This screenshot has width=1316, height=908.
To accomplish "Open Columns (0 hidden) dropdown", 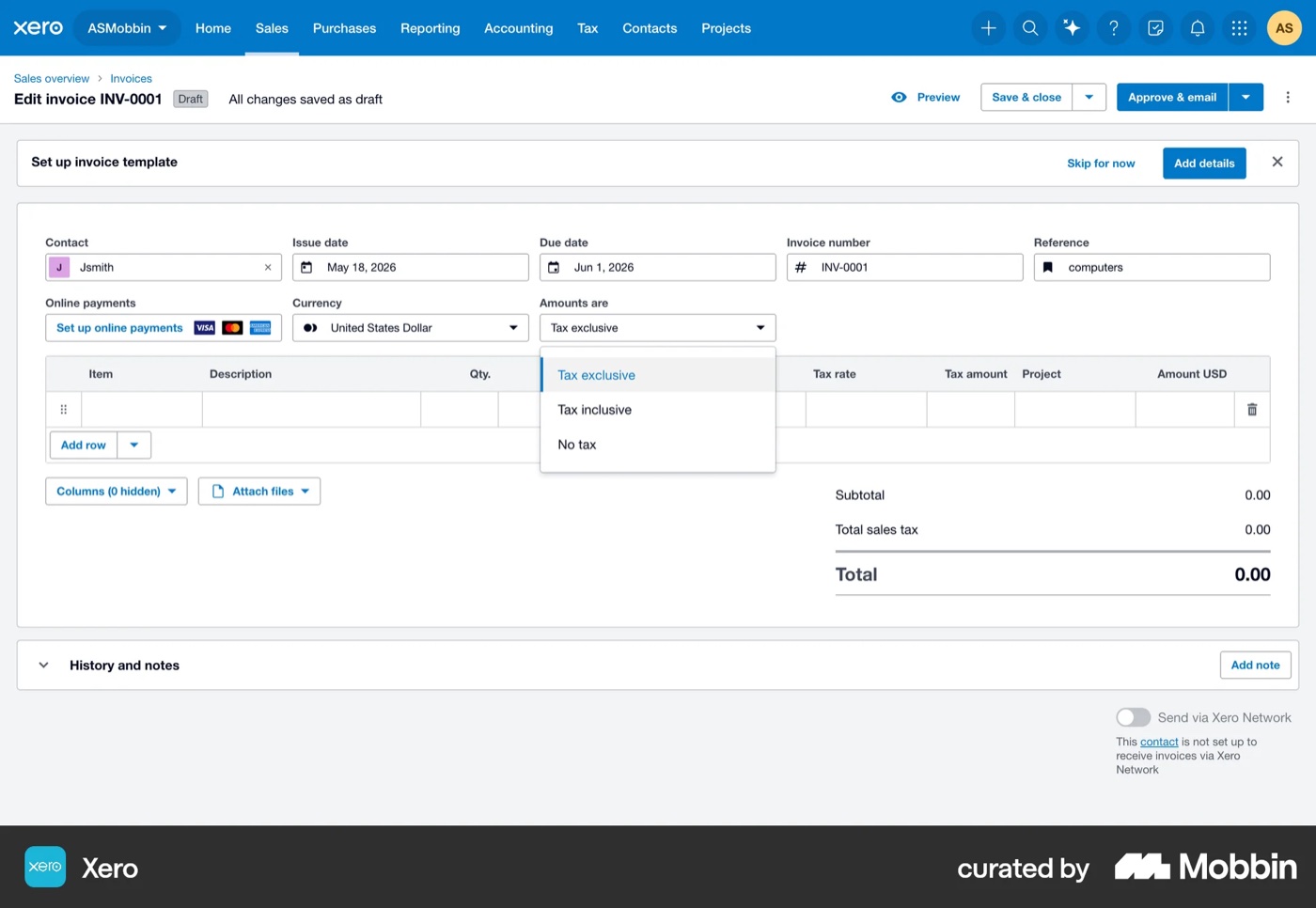I will click(117, 492).
